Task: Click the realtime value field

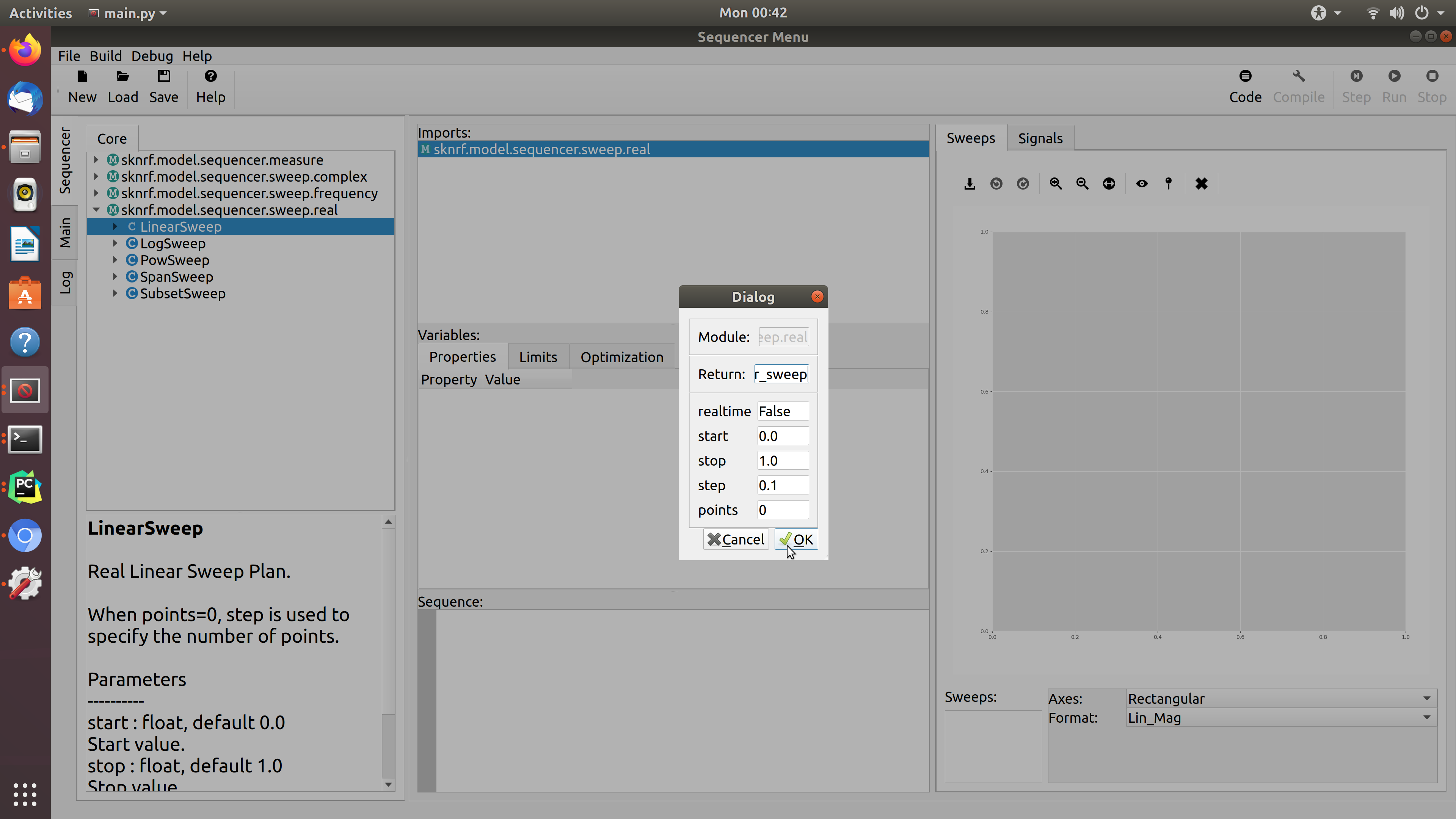Action: (783, 411)
